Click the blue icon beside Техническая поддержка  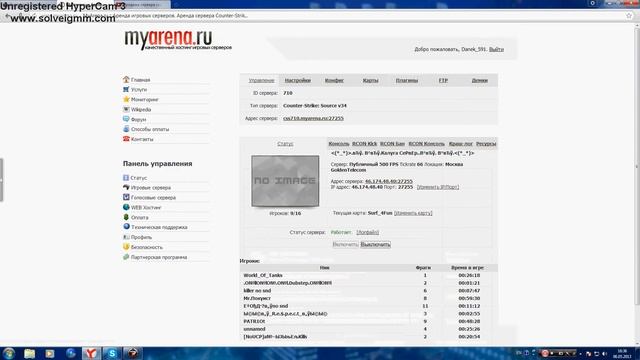click(x=126, y=227)
